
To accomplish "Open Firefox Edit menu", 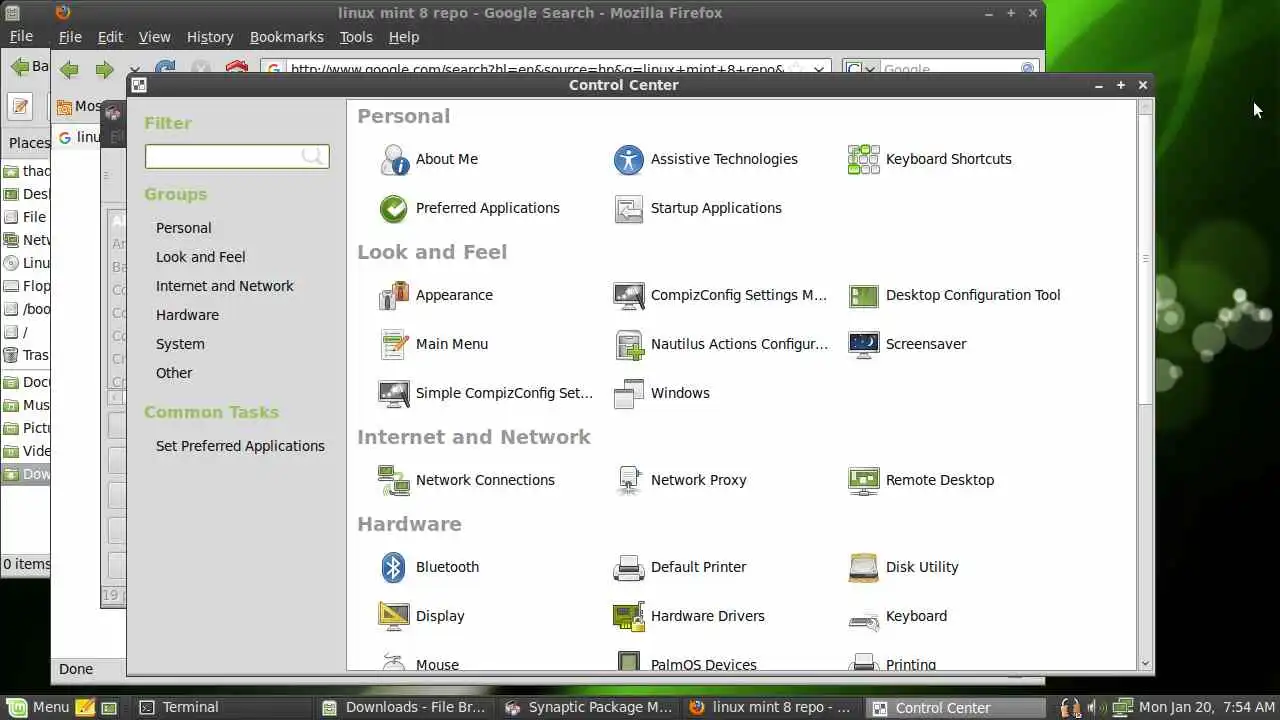I will [x=110, y=37].
